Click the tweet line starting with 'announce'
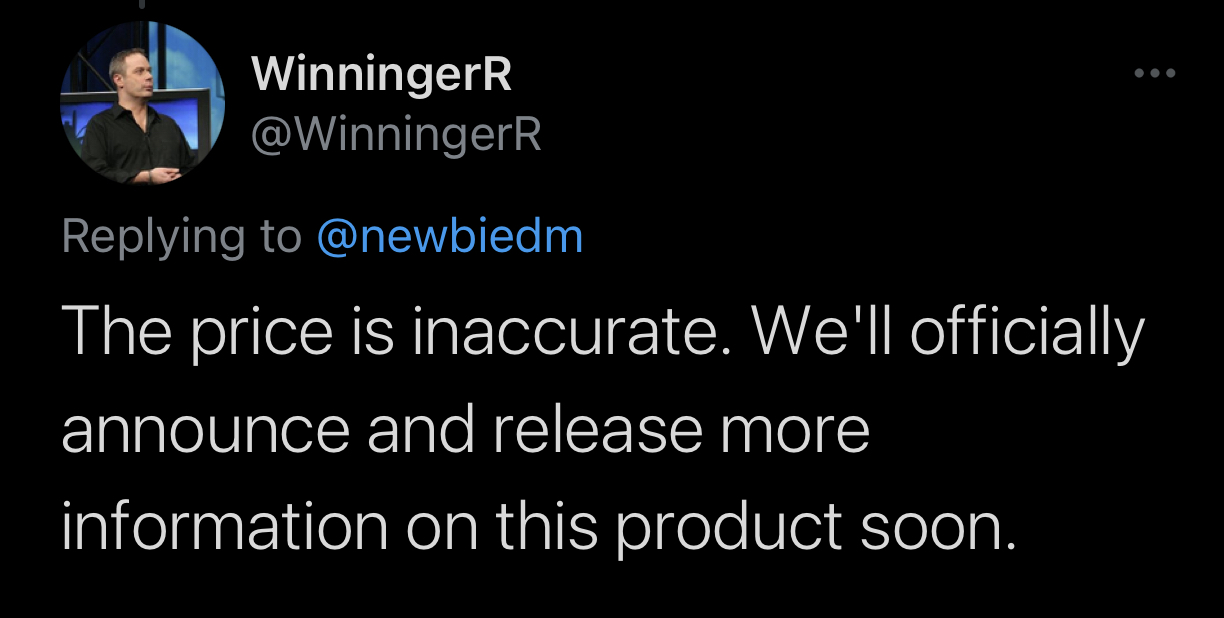 click(465, 428)
